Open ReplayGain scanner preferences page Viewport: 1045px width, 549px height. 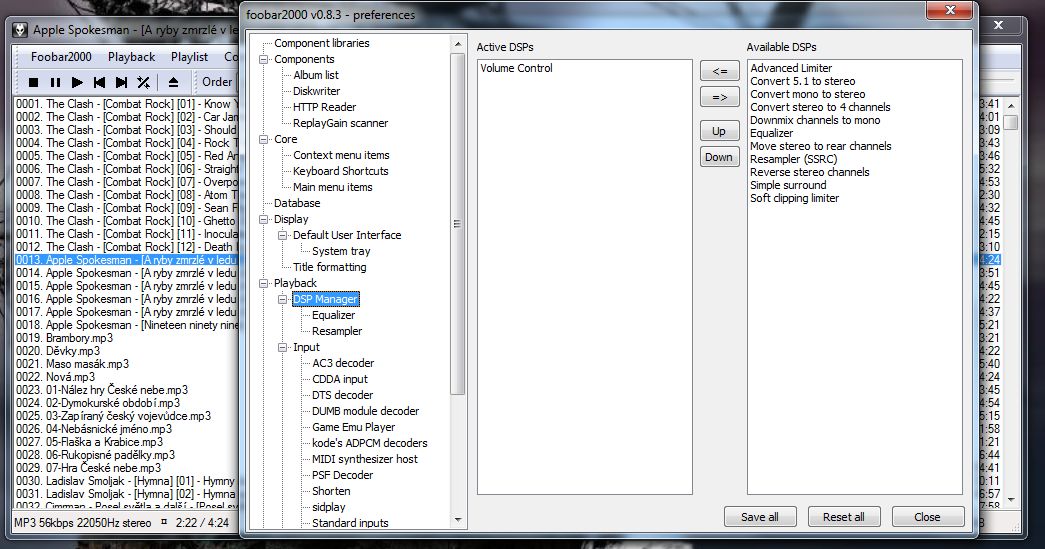(341, 123)
